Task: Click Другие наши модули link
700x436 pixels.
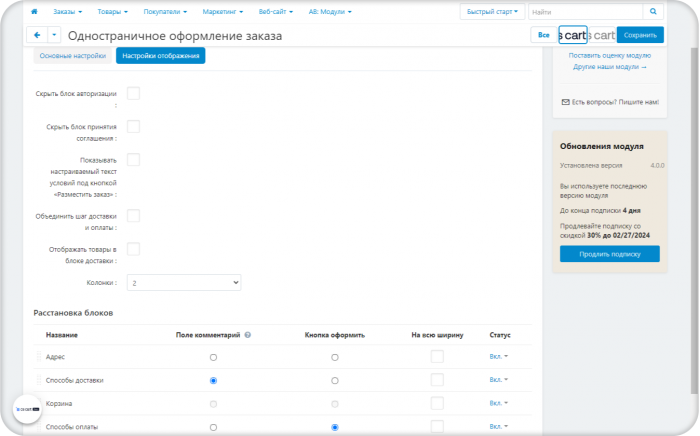Action: 610,67
